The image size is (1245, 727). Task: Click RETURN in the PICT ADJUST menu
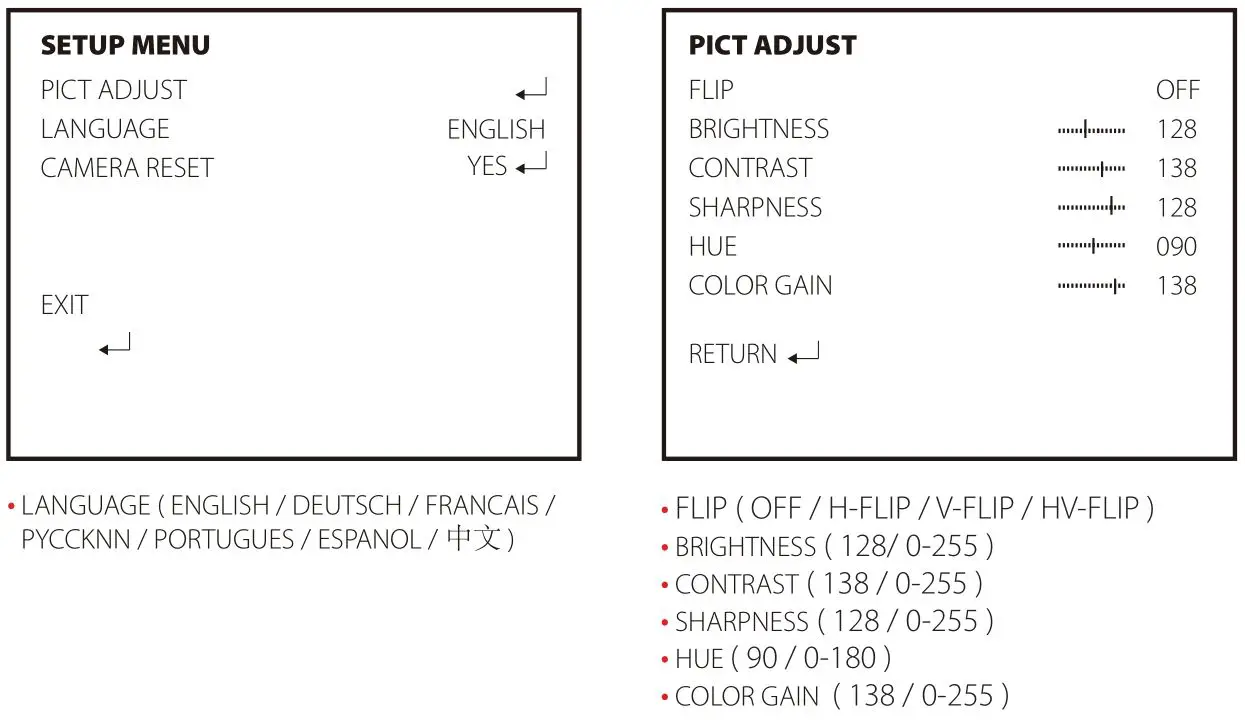(x=732, y=354)
